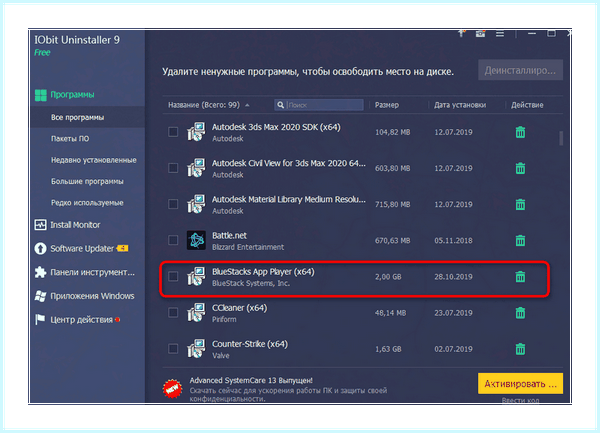Open Панели инструментов section

click(x=93, y=272)
